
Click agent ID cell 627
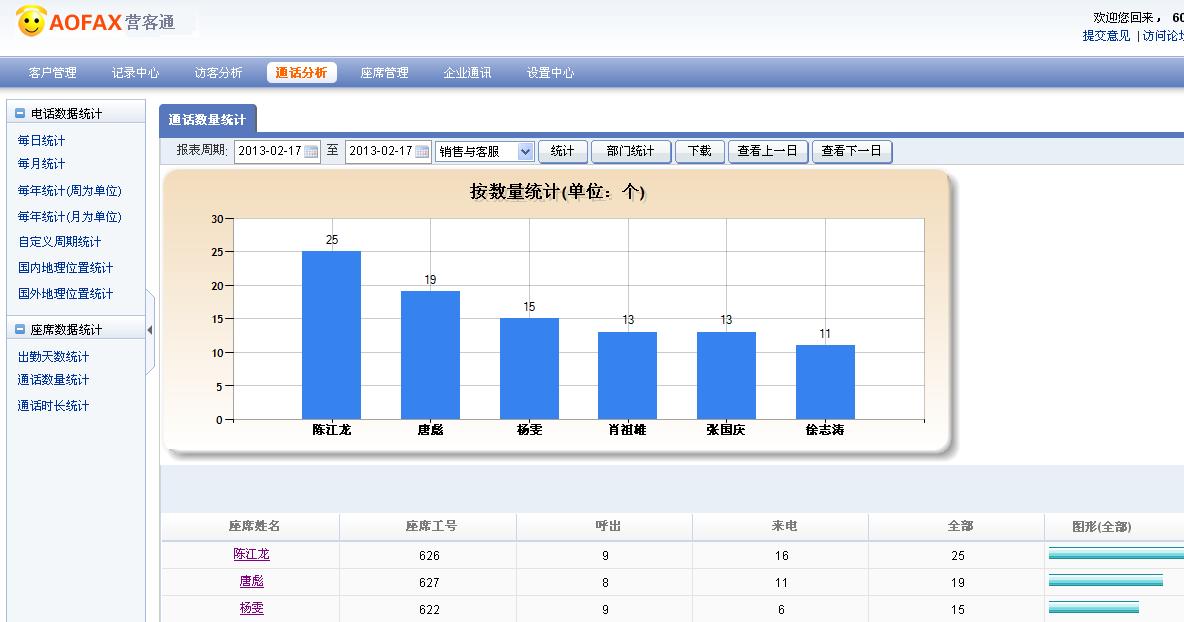(429, 583)
